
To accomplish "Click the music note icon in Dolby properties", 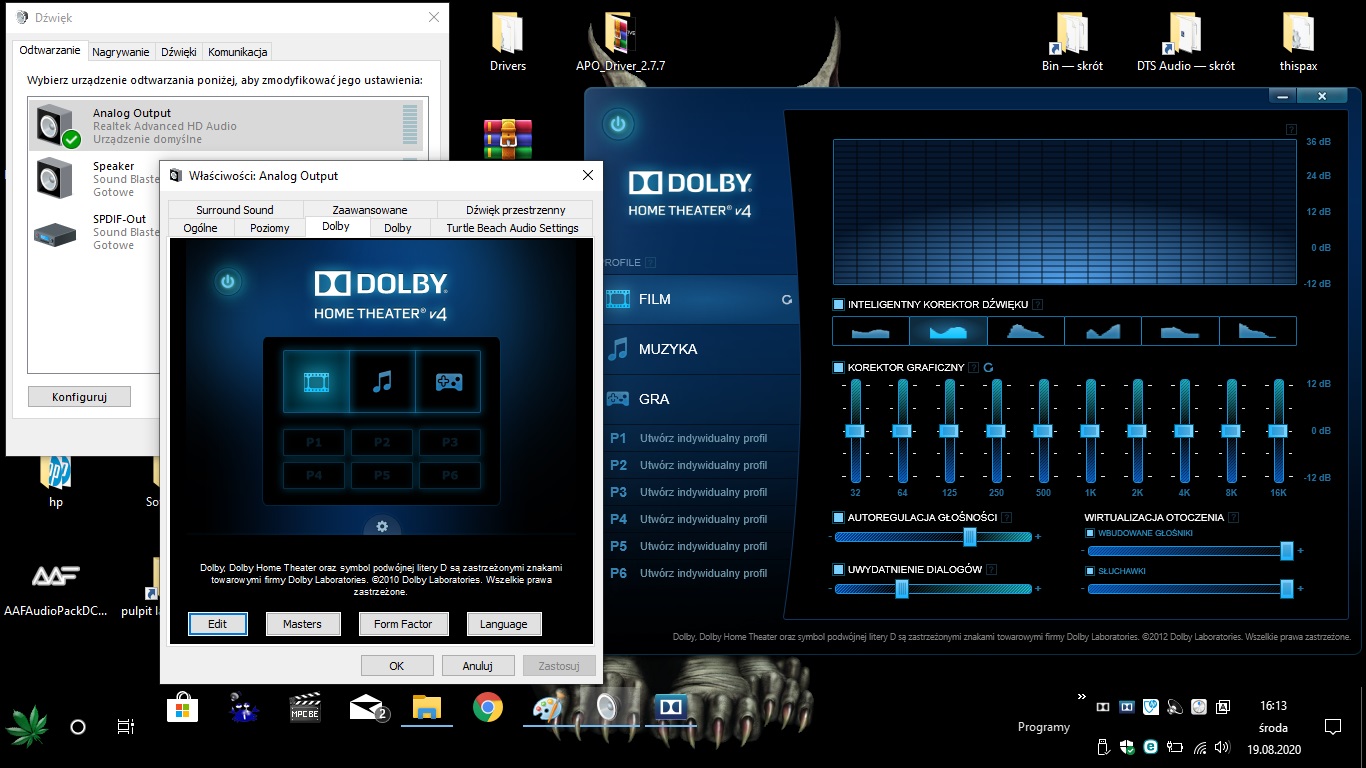I will [x=382, y=381].
